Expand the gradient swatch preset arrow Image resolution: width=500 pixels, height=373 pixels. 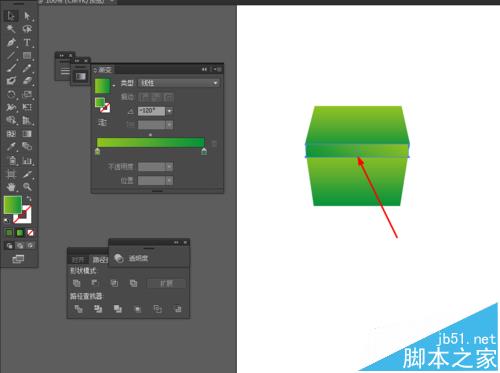coord(114,86)
